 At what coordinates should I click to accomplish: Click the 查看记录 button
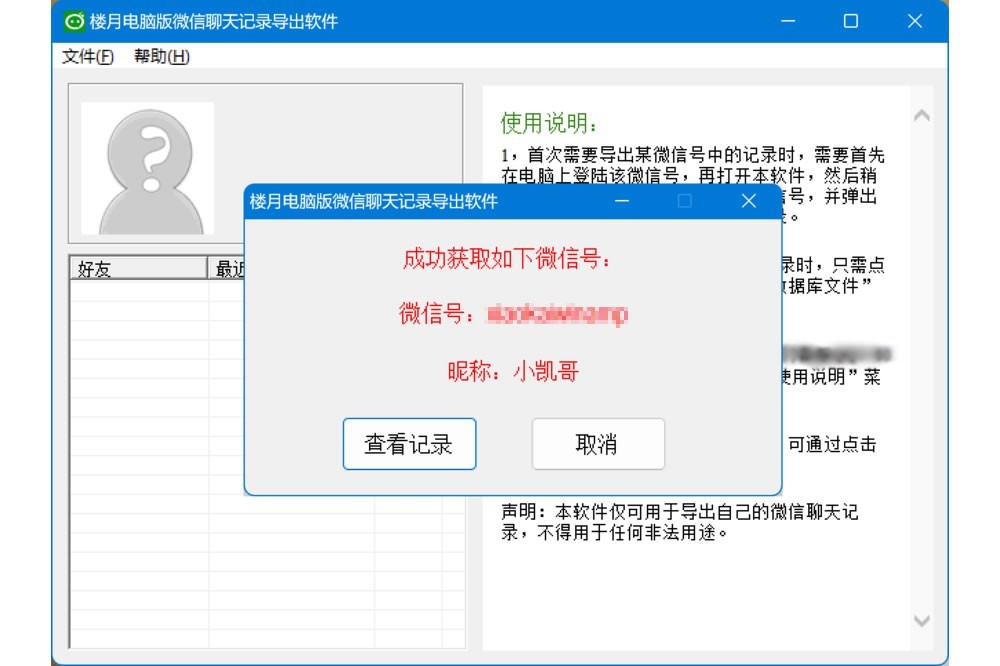click(x=409, y=444)
